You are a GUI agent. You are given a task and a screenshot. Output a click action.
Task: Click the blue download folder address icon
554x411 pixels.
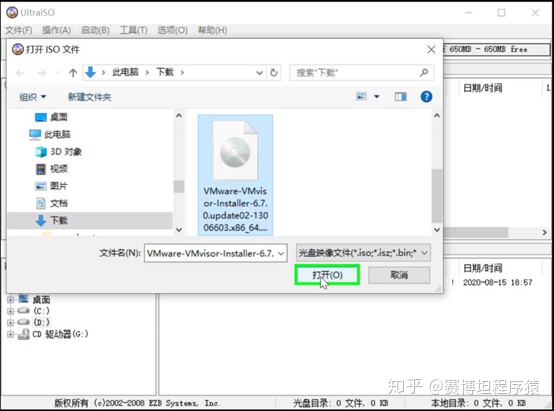[x=90, y=72]
